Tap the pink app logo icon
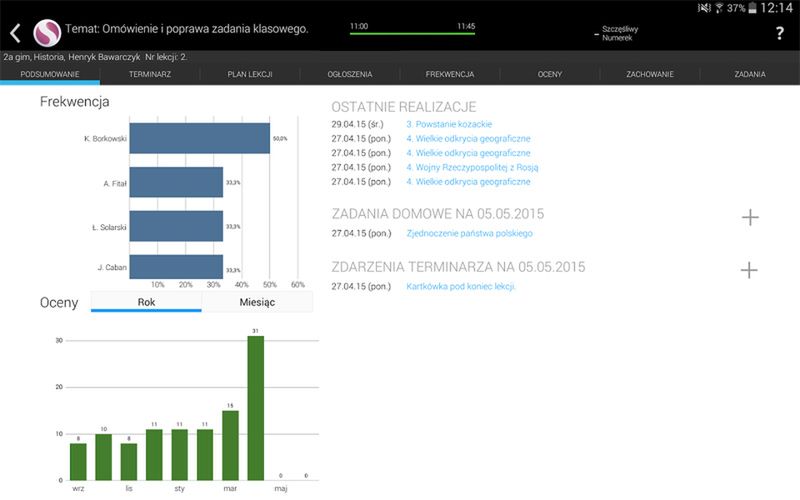The width and height of the screenshot is (800, 500). point(47,33)
